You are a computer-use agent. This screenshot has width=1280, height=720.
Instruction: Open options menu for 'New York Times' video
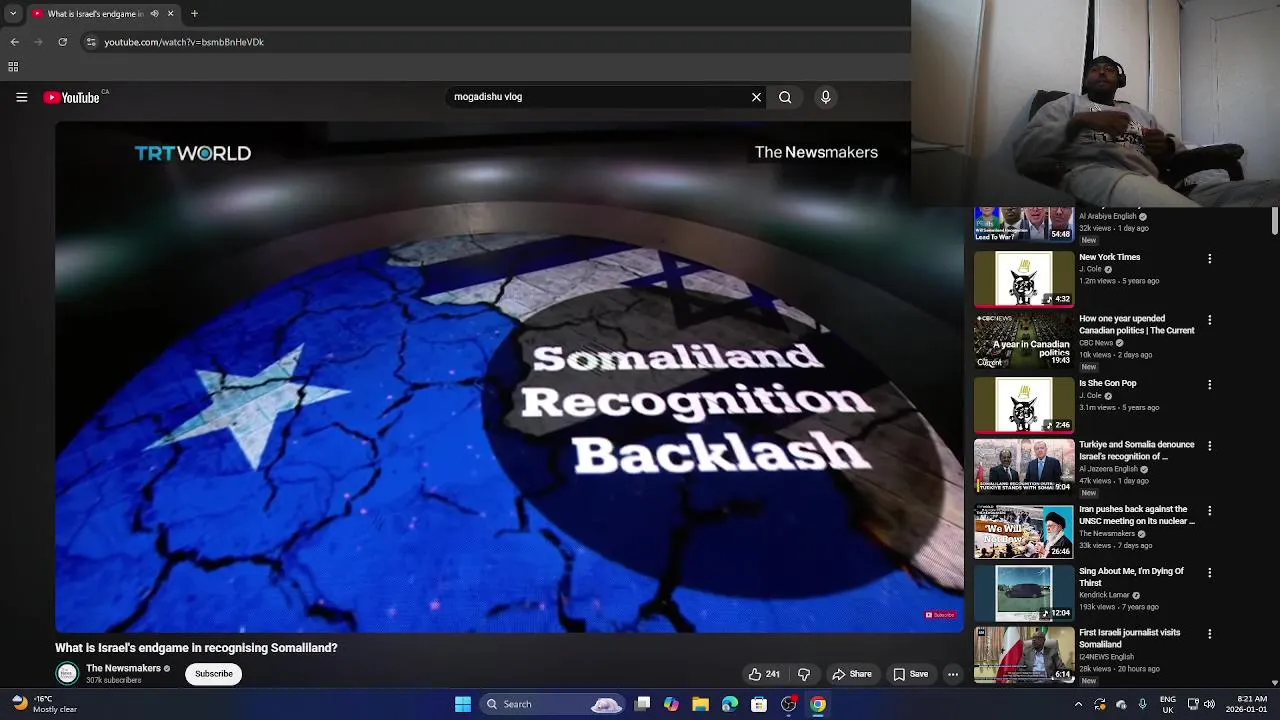coord(1209,259)
